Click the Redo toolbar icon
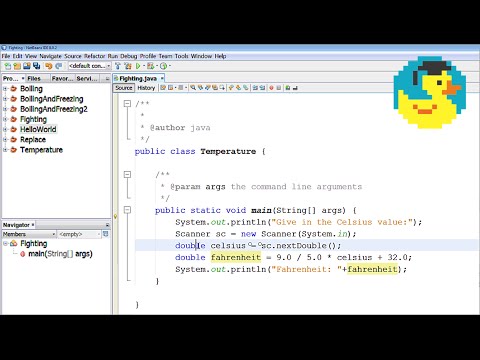480x360 pixels. 59,66
